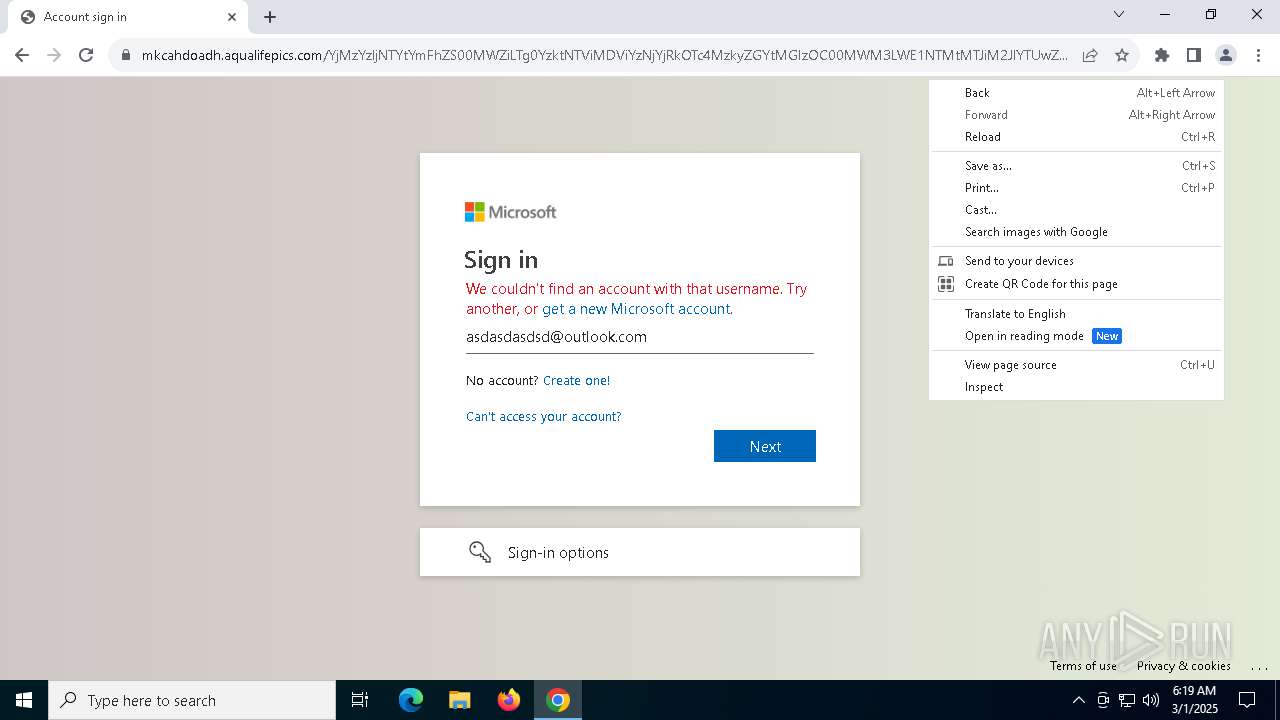Launch Microsoft Edge from taskbar
This screenshot has width=1280, height=720.
click(410, 700)
